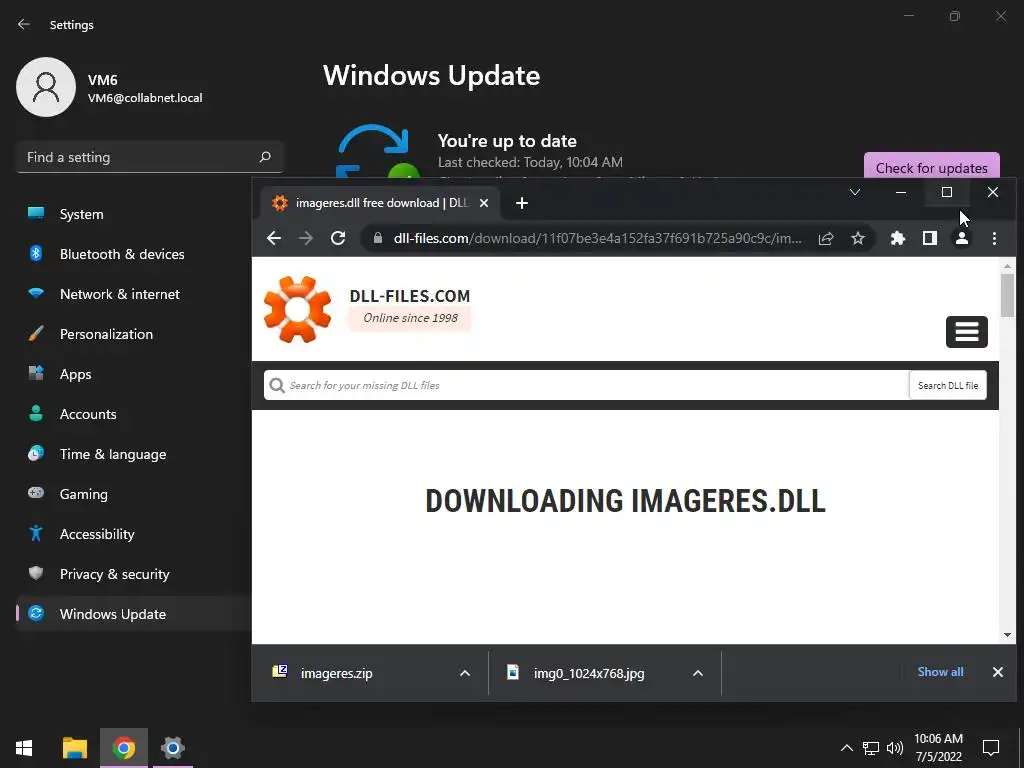Open Time & language settings
1024x768 pixels.
point(134,455)
